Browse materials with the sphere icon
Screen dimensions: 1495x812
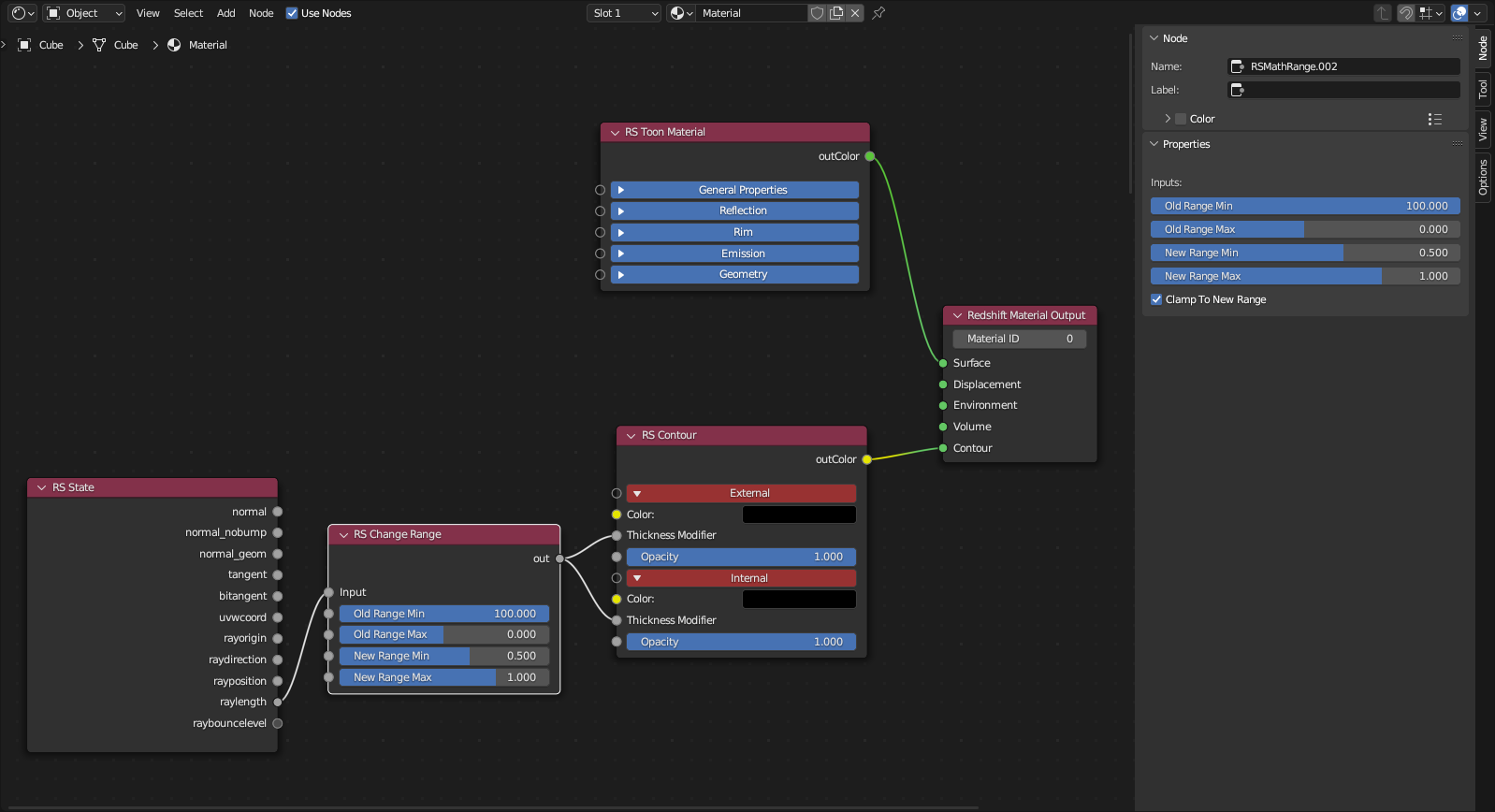(x=681, y=13)
